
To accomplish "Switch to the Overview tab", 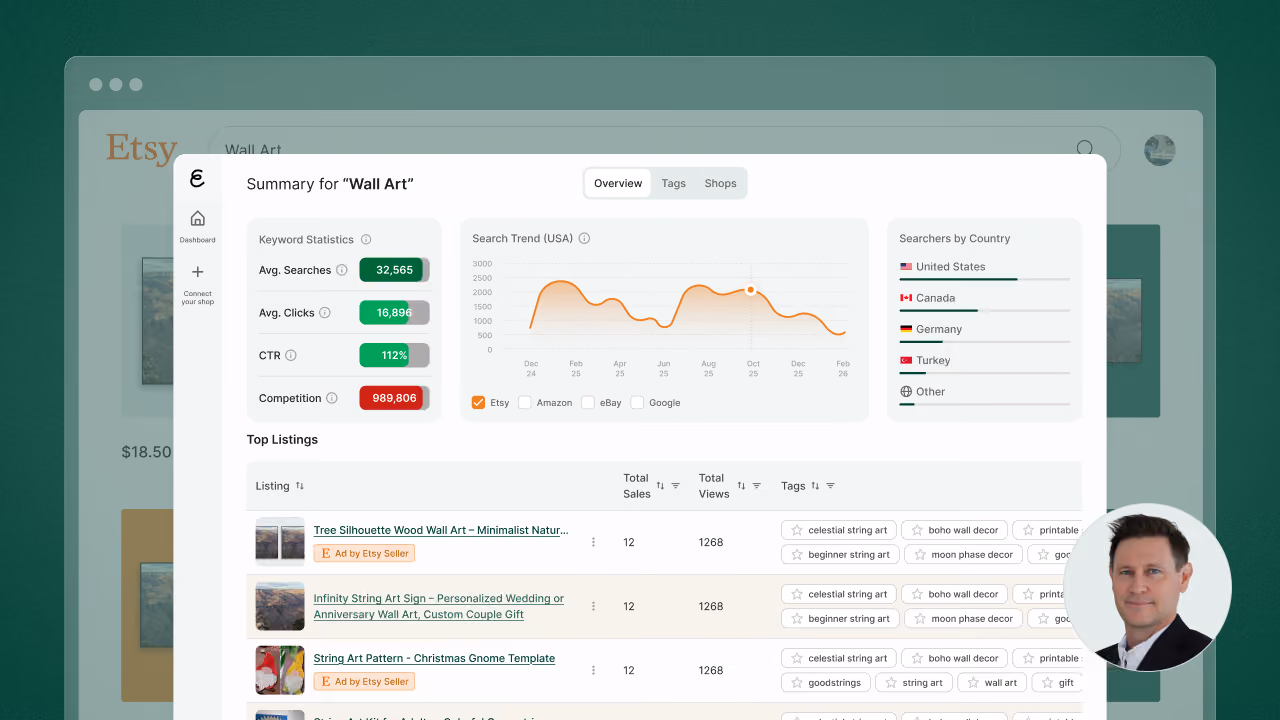I will click(x=618, y=183).
